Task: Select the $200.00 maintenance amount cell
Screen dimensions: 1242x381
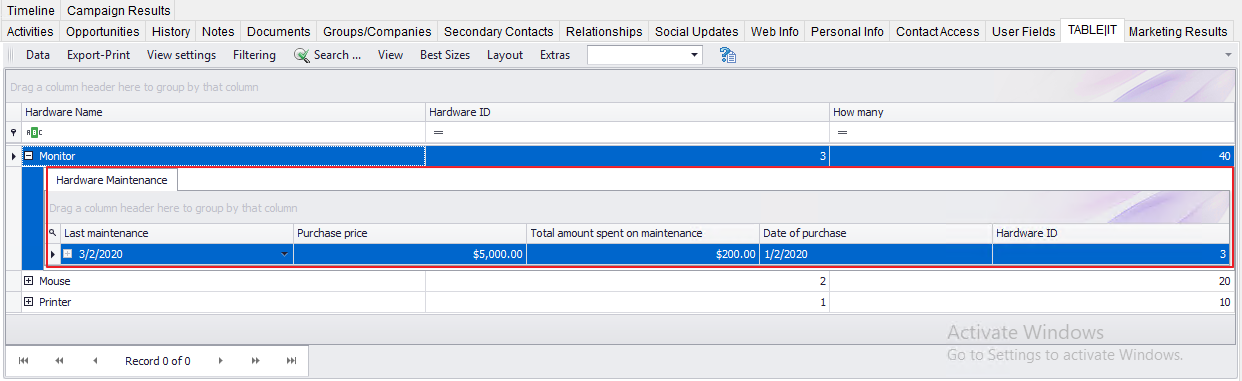Action: tap(643, 254)
